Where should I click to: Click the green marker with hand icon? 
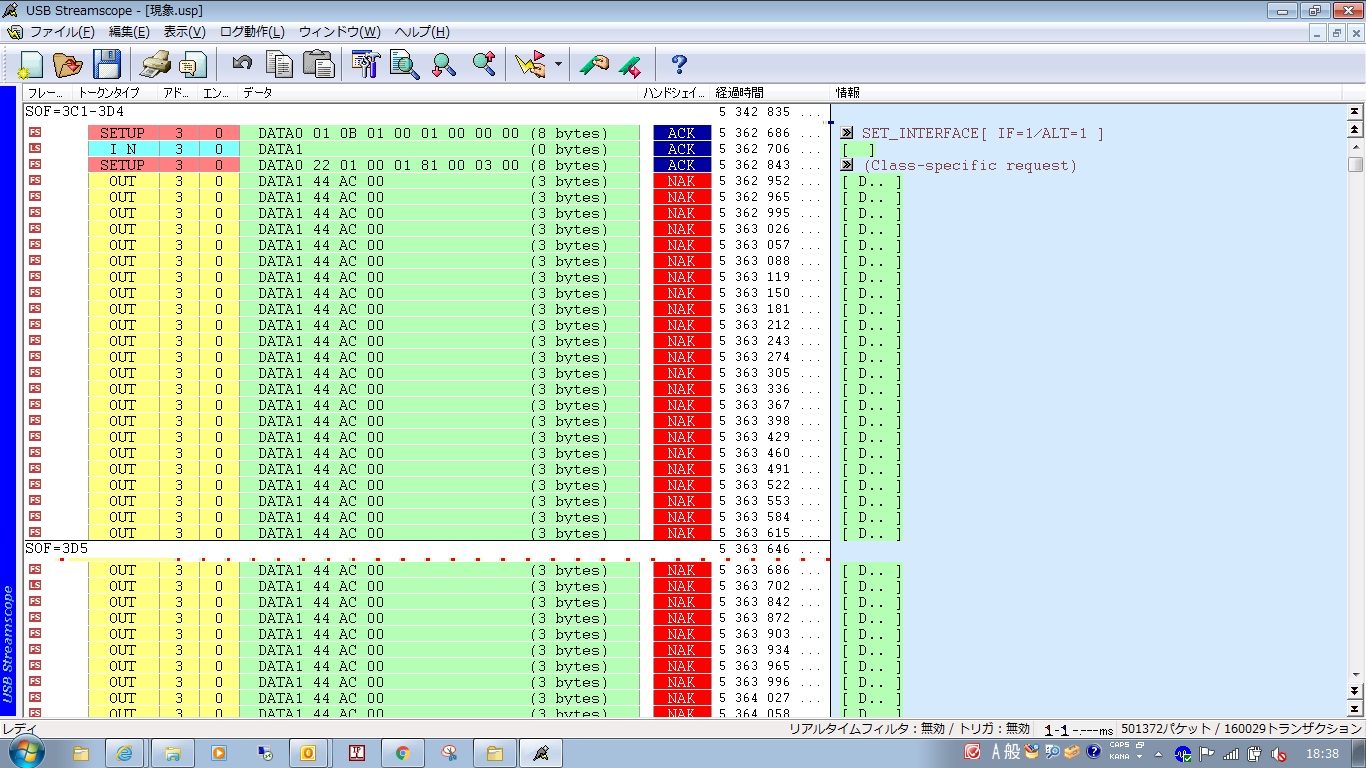tap(594, 65)
